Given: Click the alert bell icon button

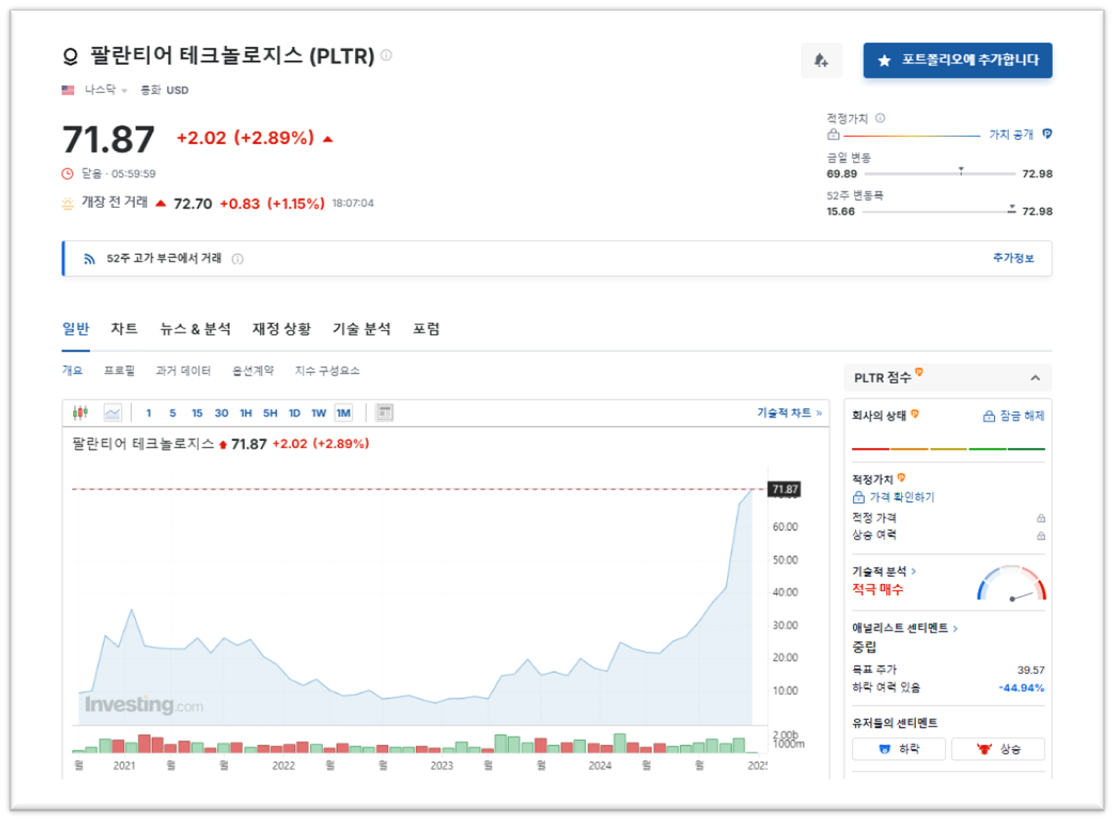Looking at the screenshot, I should click(x=821, y=60).
